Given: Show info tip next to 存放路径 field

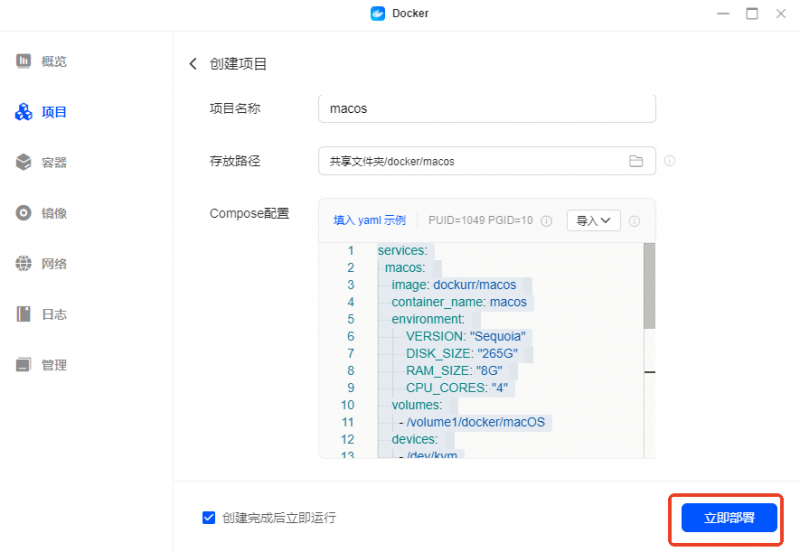Looking at the screenshot, I should pyautogui.click(x=669, y=161).
